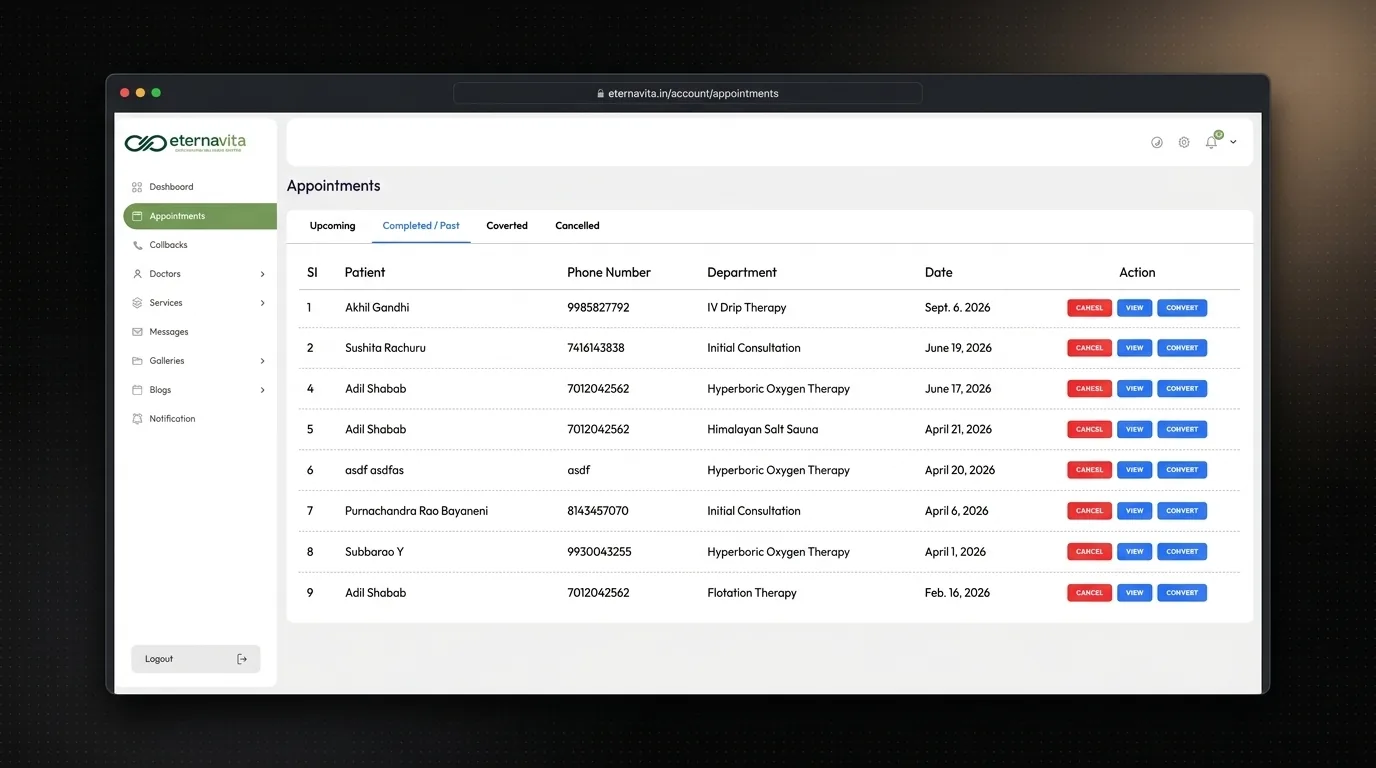Expand the Services submenu chevron
Screen dimensions: 1376x768
click(x=263, y=303)
